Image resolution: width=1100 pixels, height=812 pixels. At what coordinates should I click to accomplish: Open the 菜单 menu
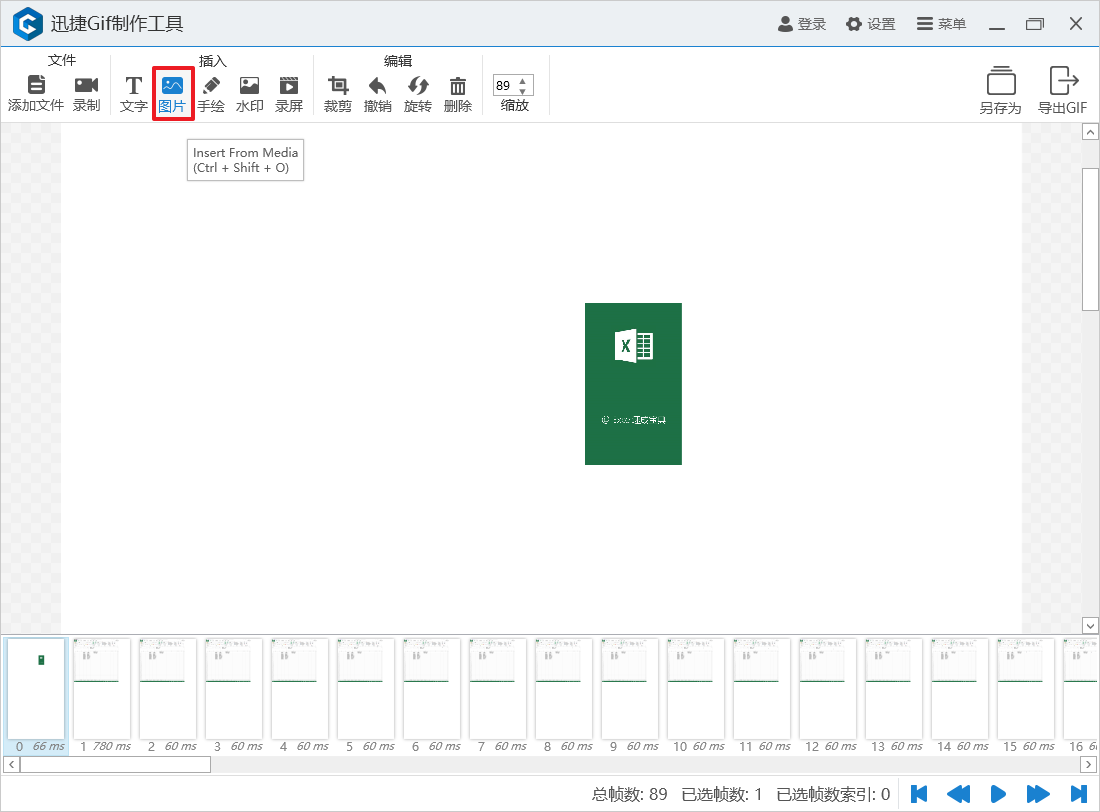941,24
